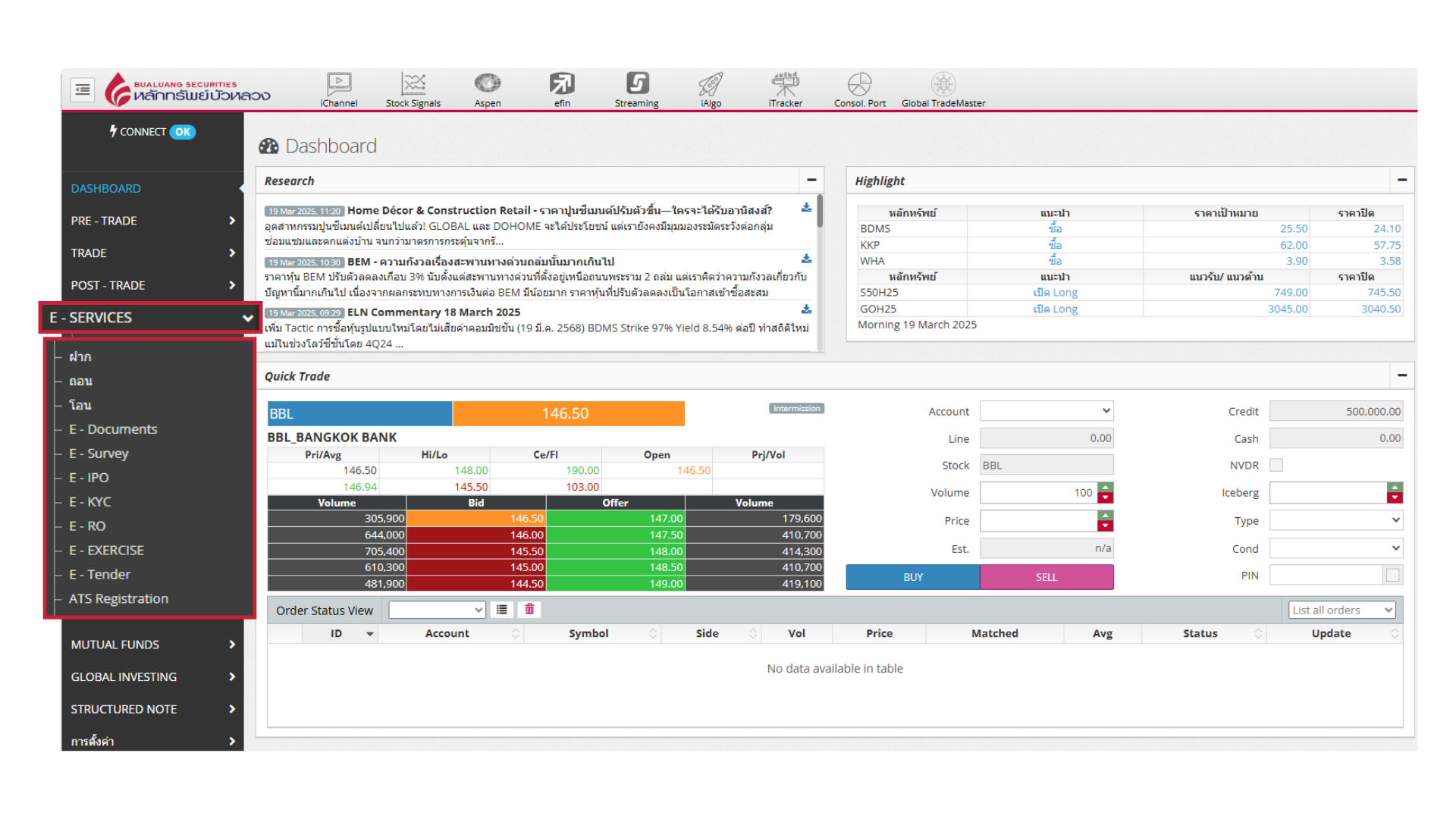This screenshot has height=819, width=1456.
Task: Click the BUY button
Action: click(x=913, y=577)
